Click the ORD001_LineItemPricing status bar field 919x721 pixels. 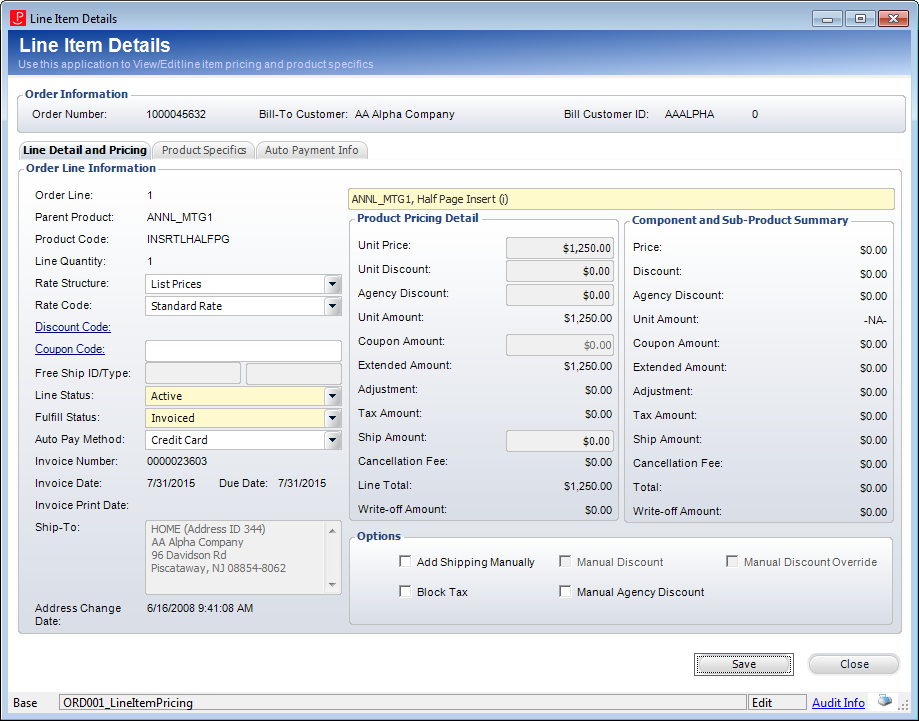coord(403,702)
